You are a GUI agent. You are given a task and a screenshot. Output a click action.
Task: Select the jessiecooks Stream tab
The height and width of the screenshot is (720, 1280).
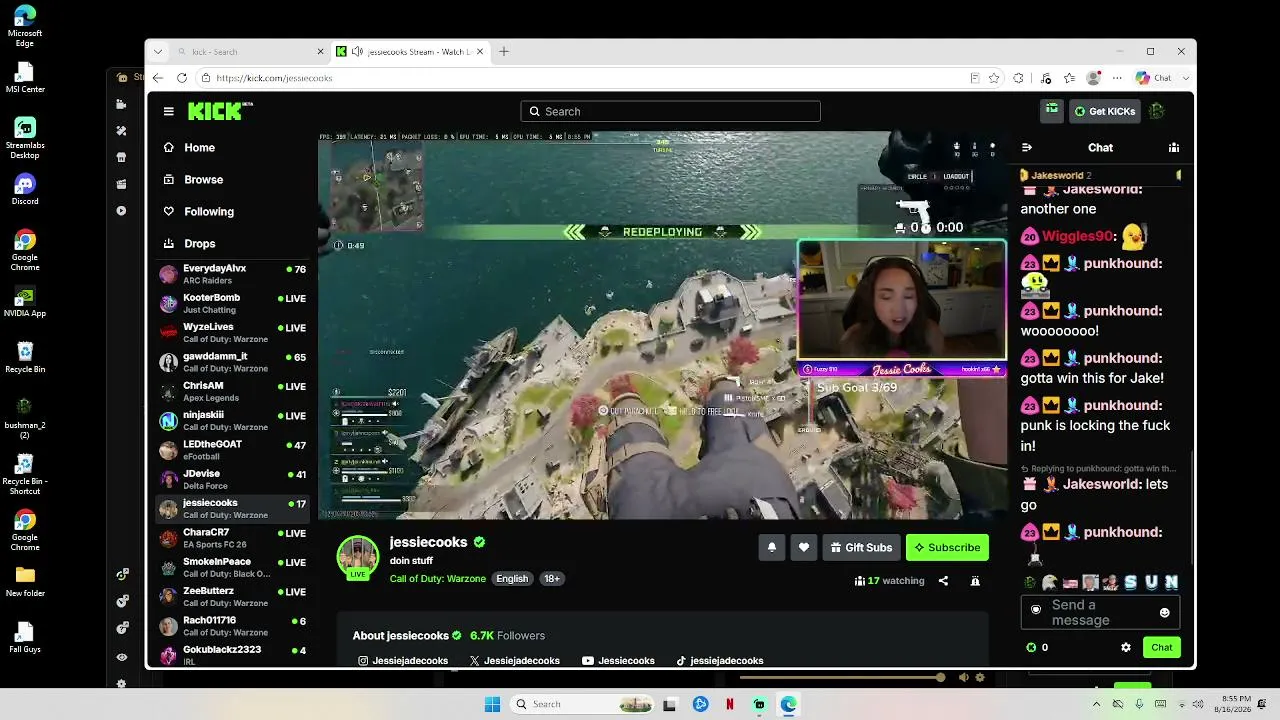point(411,52)
